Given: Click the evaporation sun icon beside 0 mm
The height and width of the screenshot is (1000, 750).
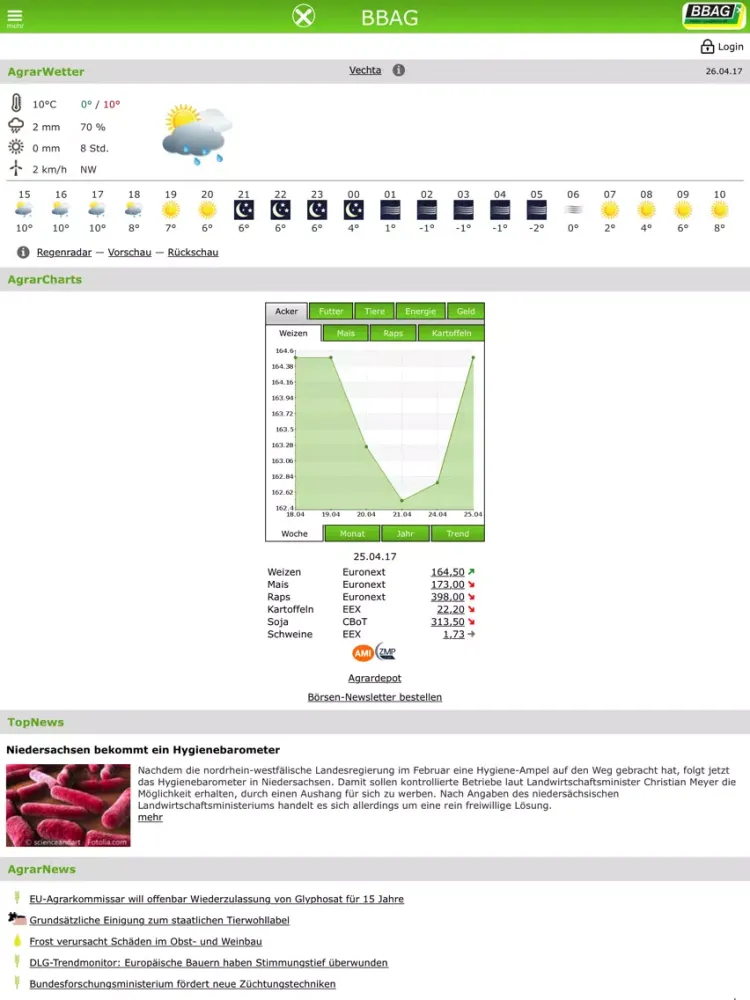Looking at the screenshot, I should click(16, 147).
